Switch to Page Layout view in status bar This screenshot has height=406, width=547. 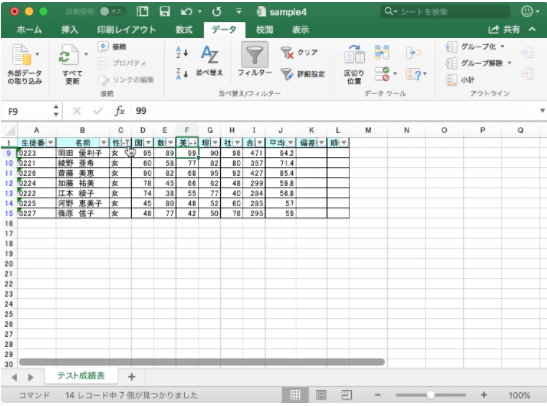pos(321,395)
